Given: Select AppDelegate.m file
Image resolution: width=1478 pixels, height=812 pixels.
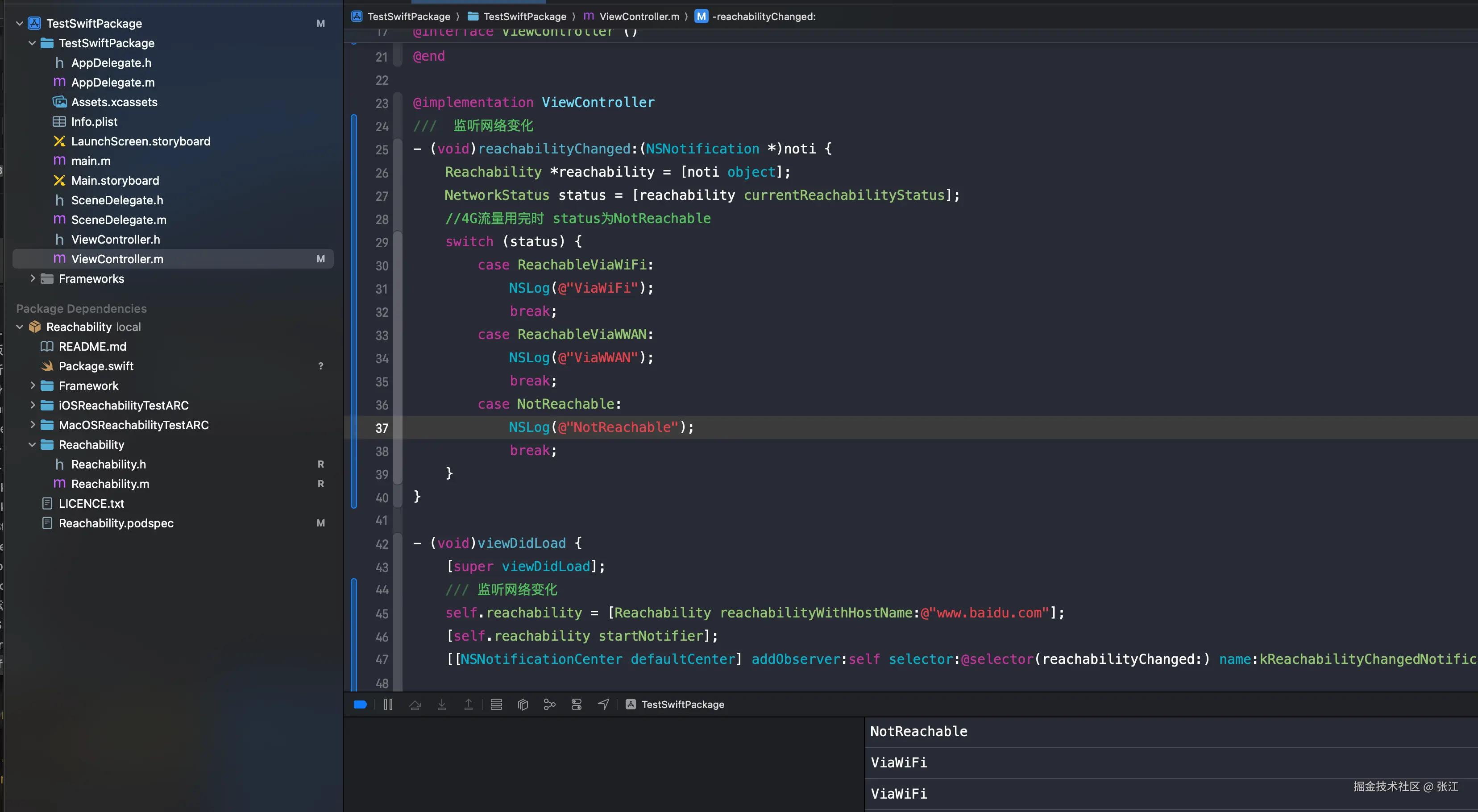Looking at the screenshot, I should point(112,83).
